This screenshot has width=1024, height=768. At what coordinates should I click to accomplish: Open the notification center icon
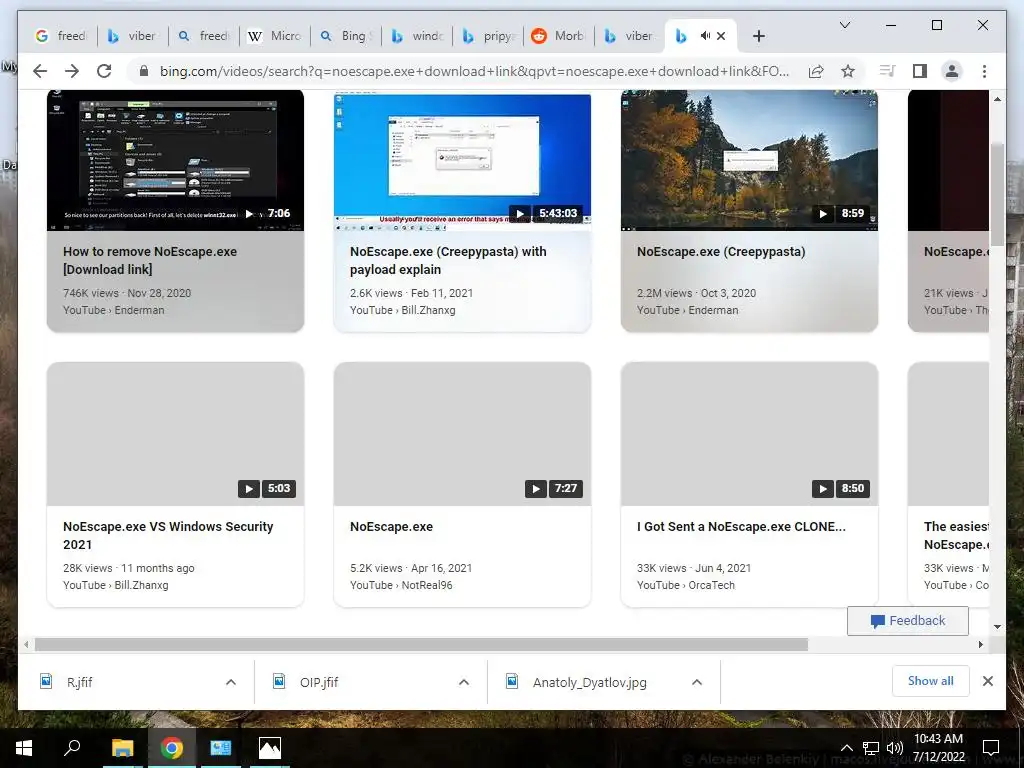coord(991,748)
